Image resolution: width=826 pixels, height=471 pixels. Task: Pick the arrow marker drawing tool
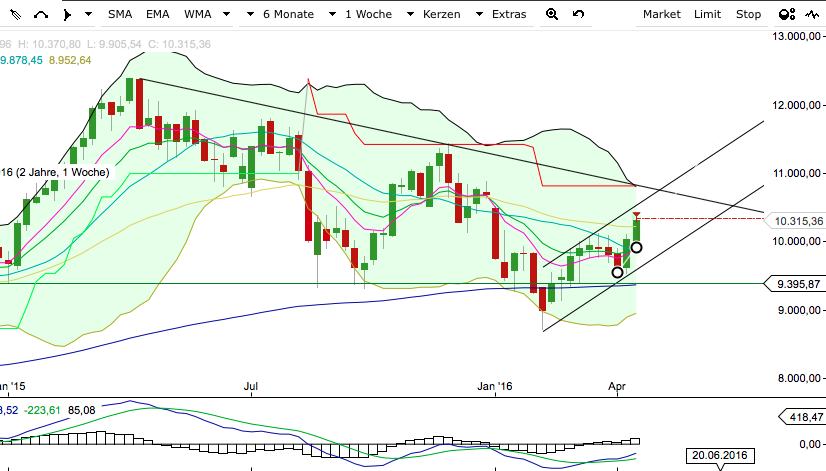[x=67, y=15]
